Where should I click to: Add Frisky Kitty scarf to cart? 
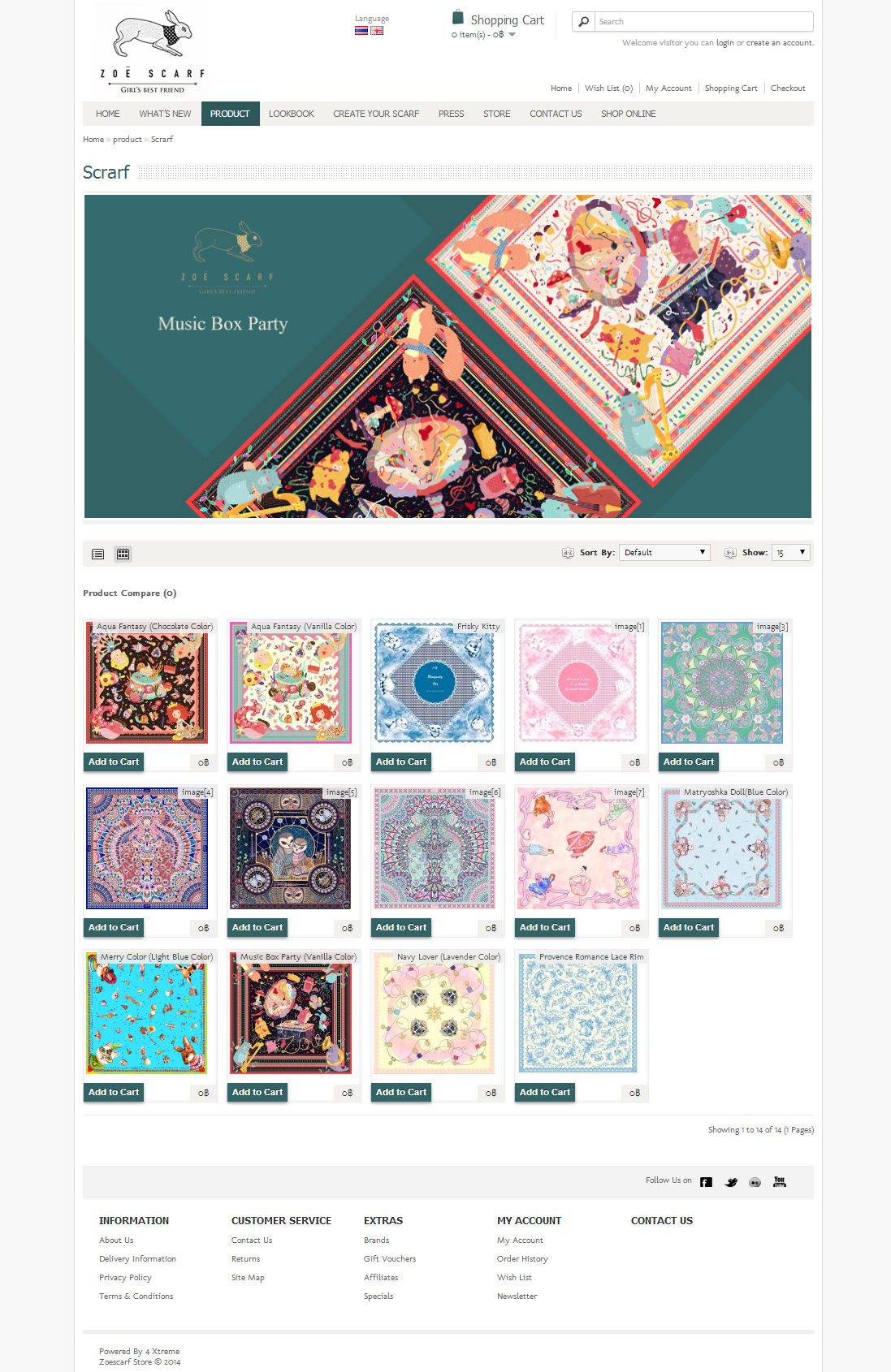point(401,762)
